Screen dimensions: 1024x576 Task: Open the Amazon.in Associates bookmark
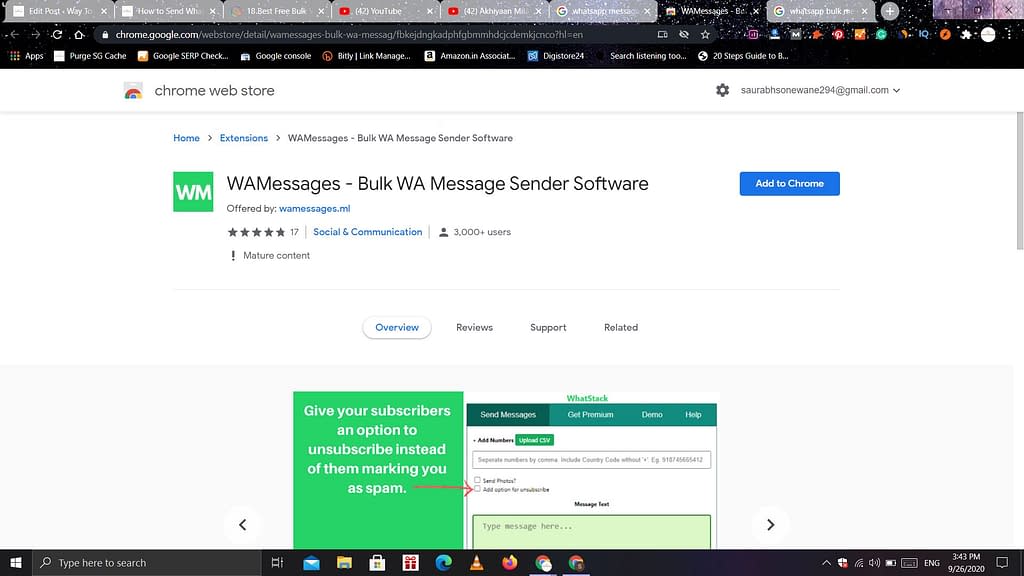[470, 56]
